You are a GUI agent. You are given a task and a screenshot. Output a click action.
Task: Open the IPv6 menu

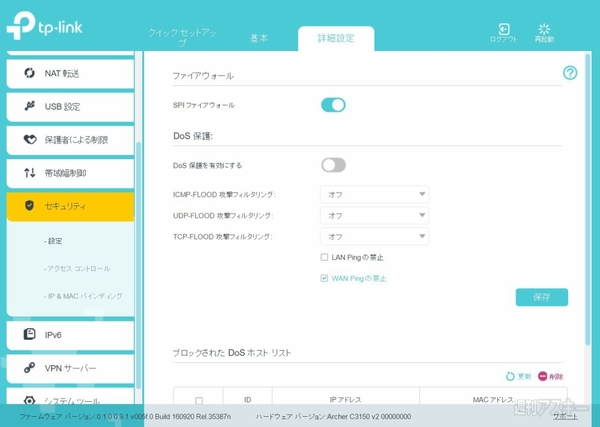70,335
